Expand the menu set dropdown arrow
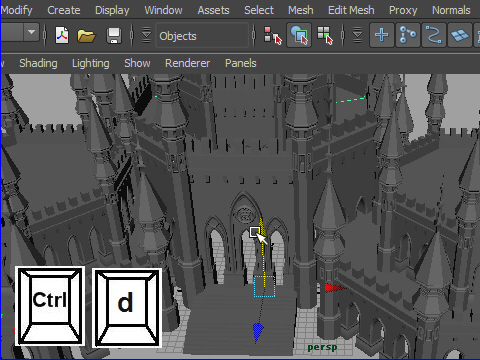 tap(31, 32)
